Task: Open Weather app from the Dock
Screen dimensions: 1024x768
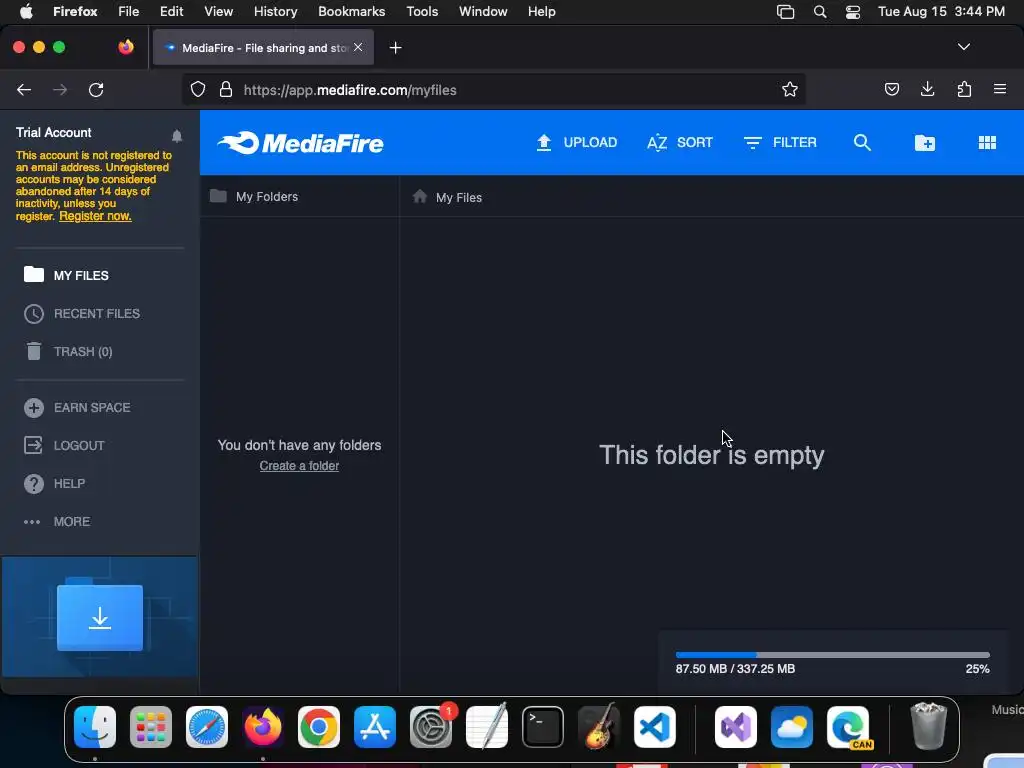Action: click(792, 727)
